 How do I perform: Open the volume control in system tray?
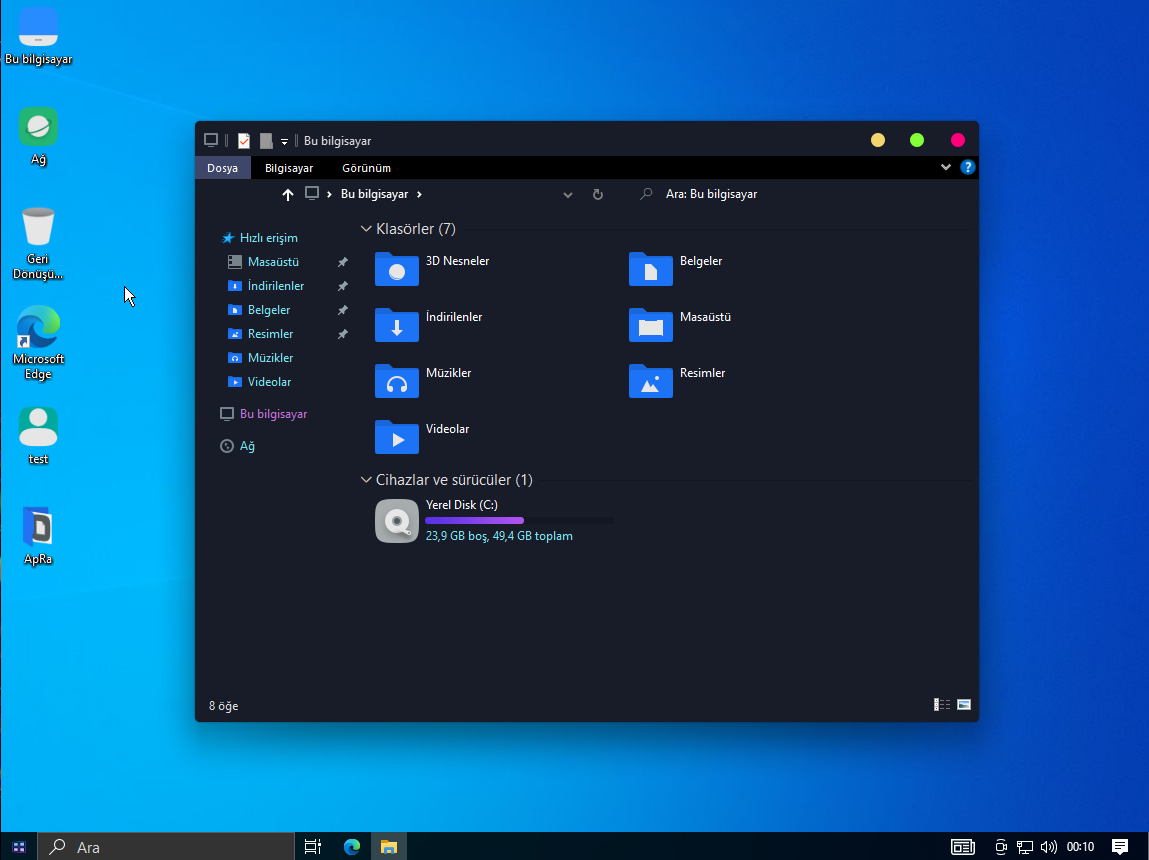(x=1049, y=847)
